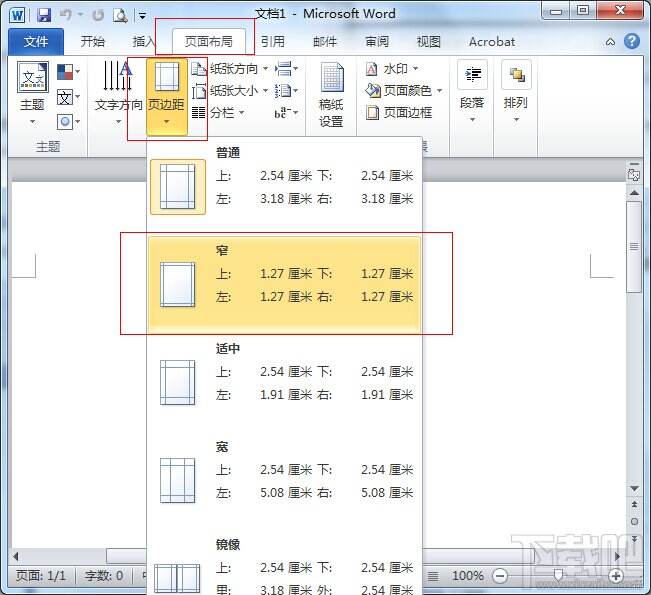The width and height of the screenshot is (651, 595).
Task: Switch to the 页面布局 tab
Action: tap(208, 42)
